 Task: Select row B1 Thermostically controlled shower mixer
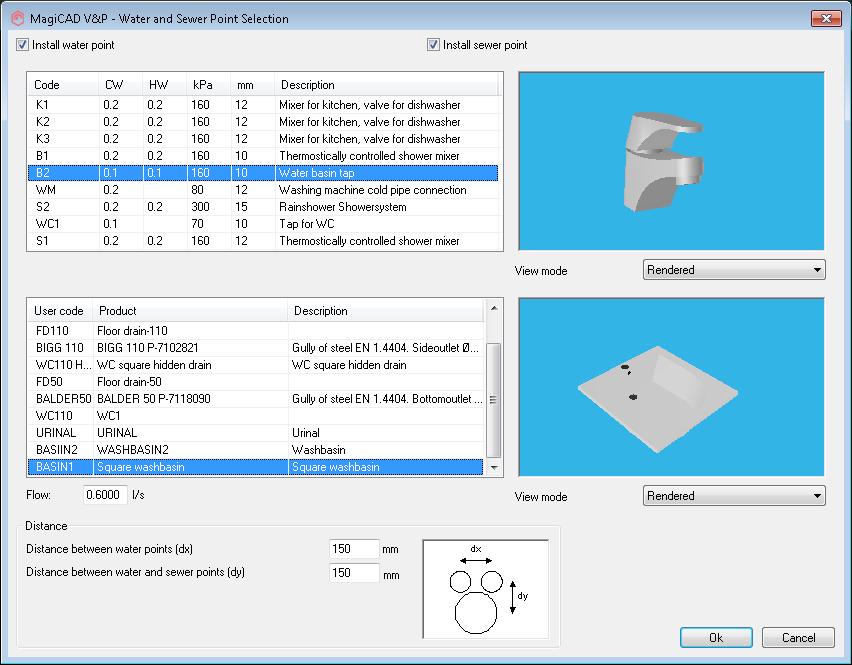pos(262,156)
